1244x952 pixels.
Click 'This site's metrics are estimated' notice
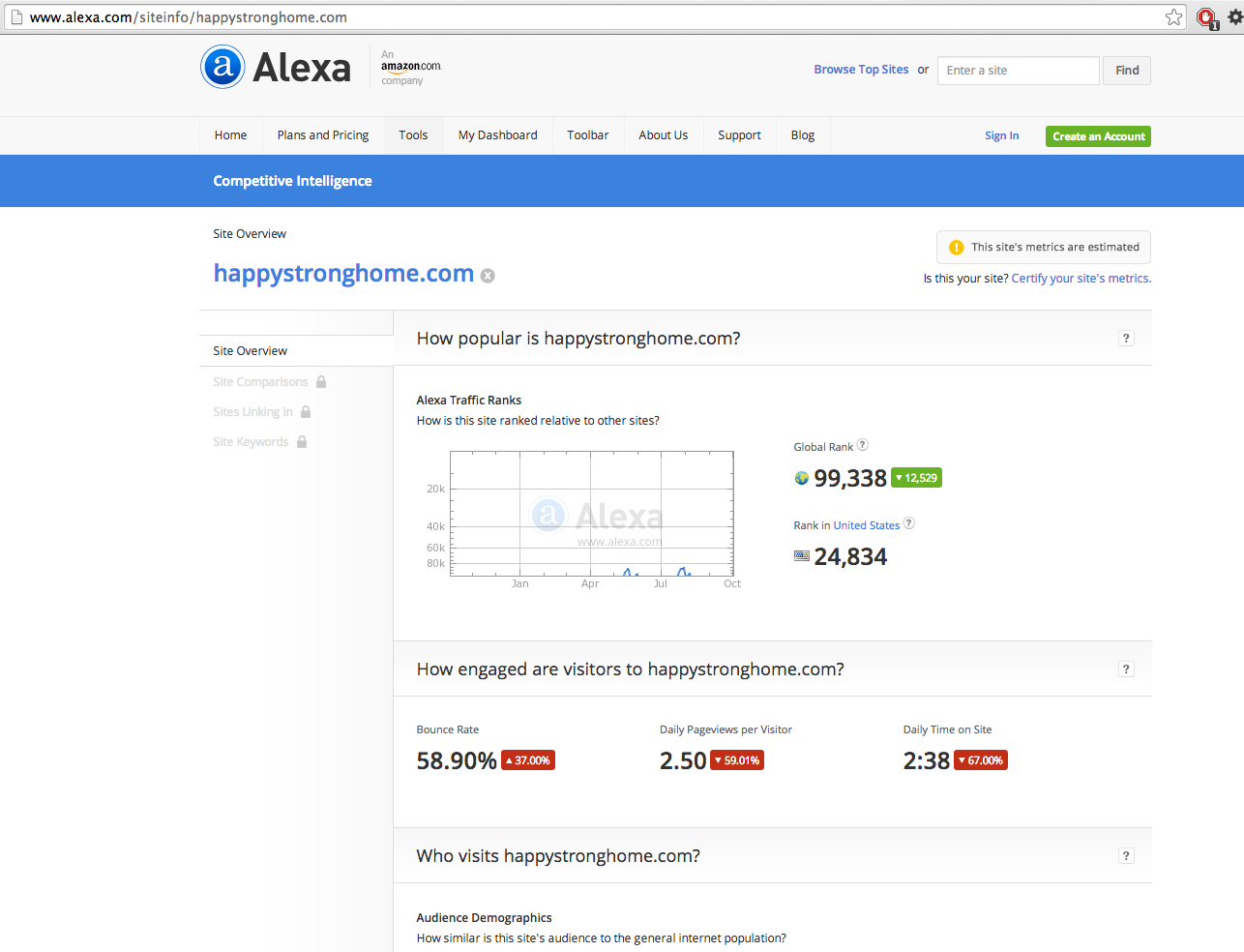(1044, 247)
